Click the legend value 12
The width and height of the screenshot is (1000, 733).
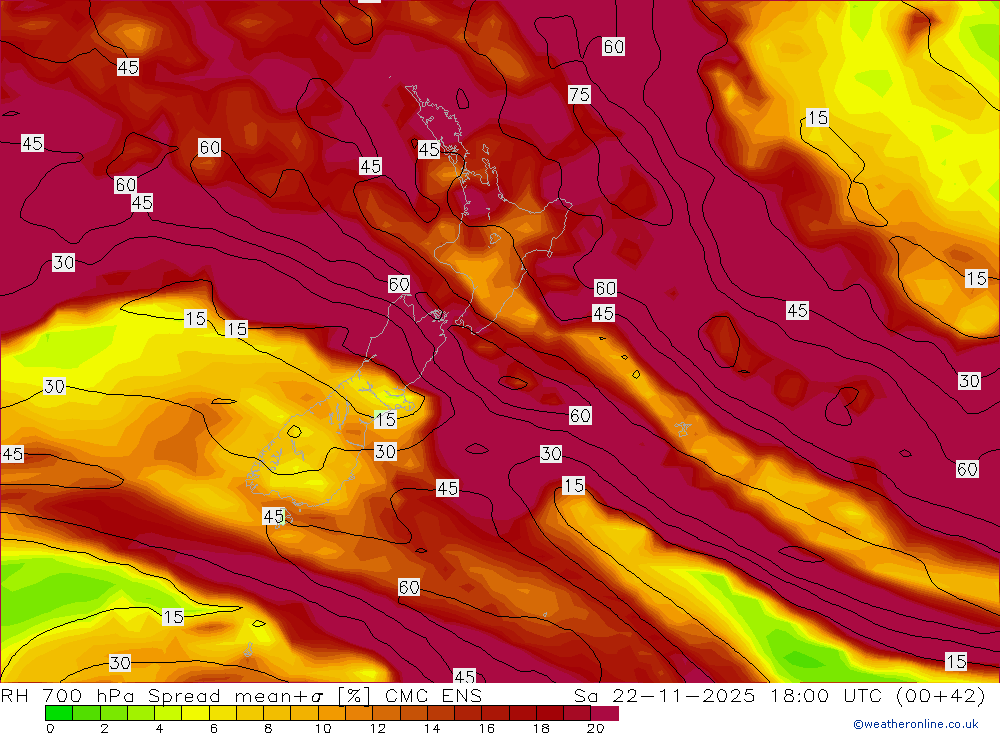pos(378,728)
